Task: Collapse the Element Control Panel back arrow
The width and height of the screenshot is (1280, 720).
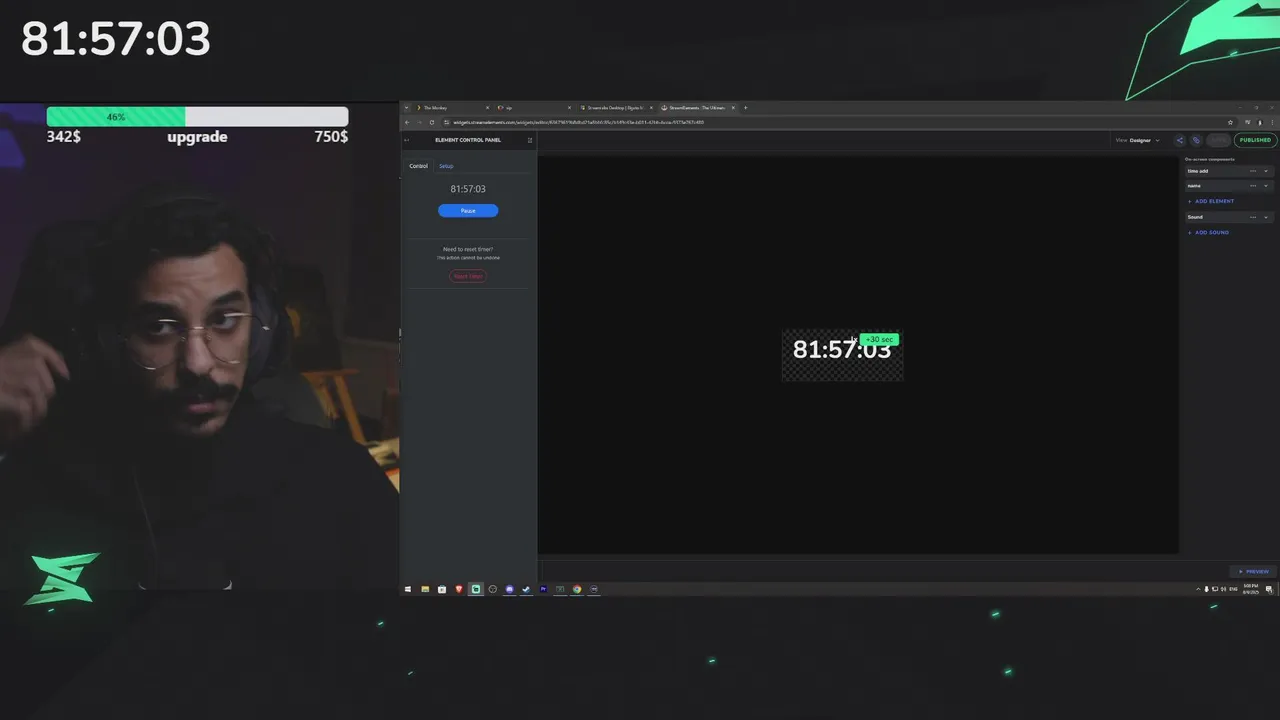Action: (407, 140)
